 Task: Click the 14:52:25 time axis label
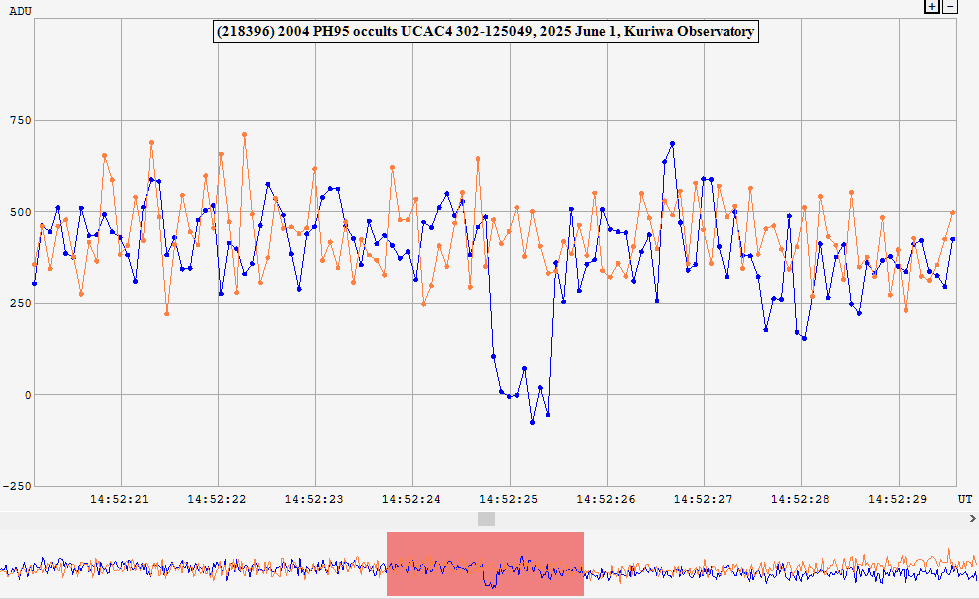tap(509, 498)
